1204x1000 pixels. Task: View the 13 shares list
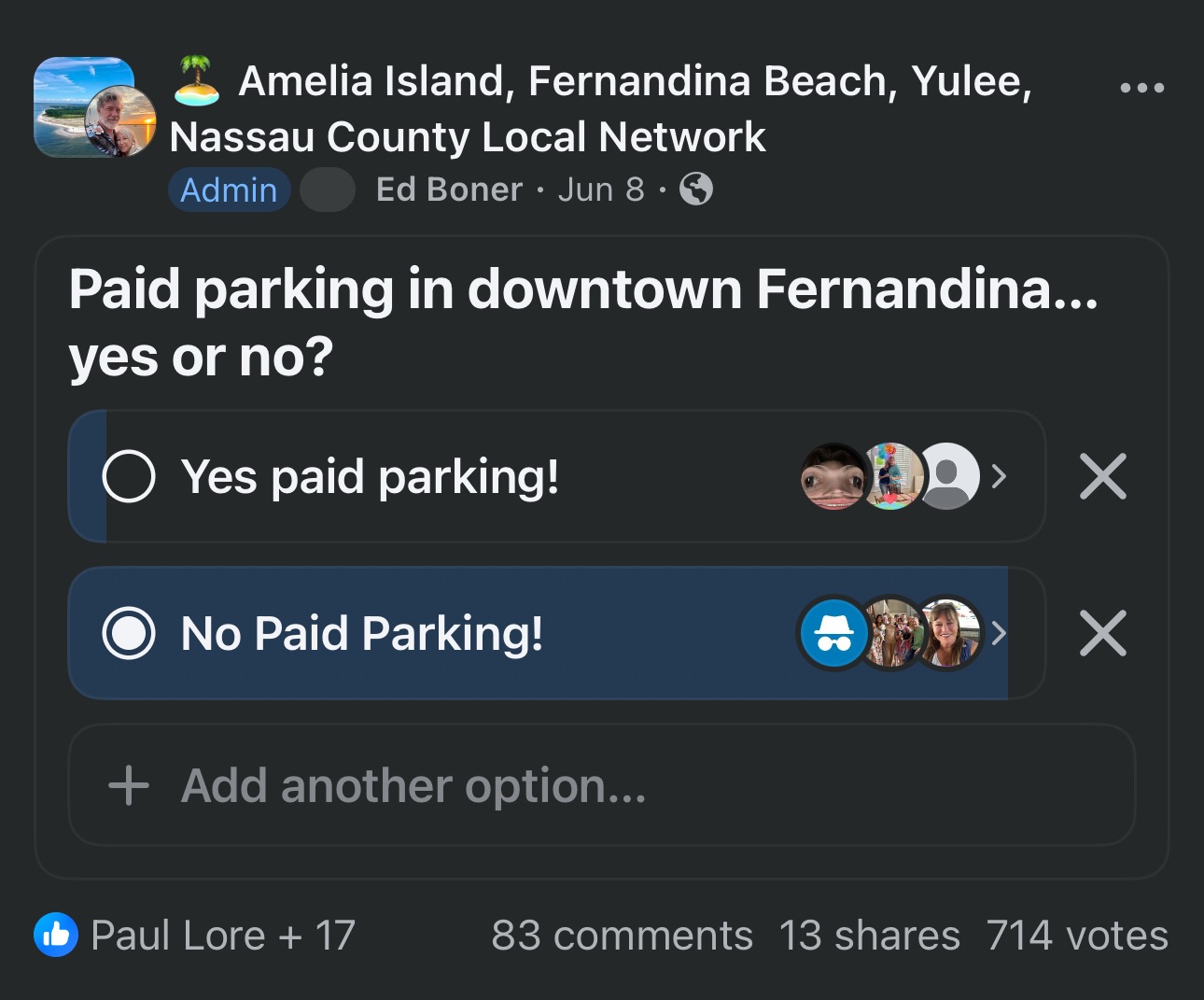tap(869, 936)
